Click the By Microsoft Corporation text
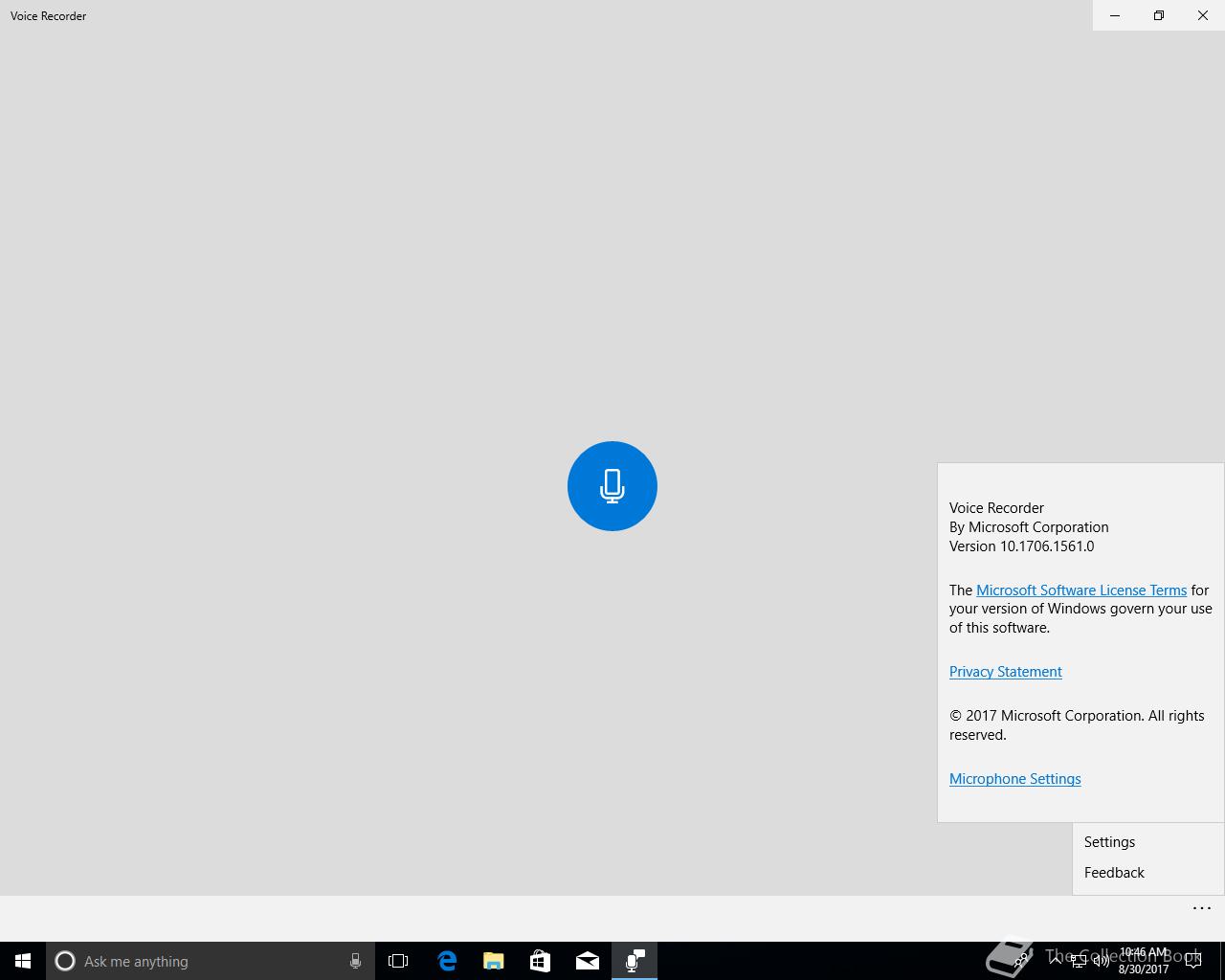The width and height of the screenshot is (1225, 980). click(x=1029, y=527)
